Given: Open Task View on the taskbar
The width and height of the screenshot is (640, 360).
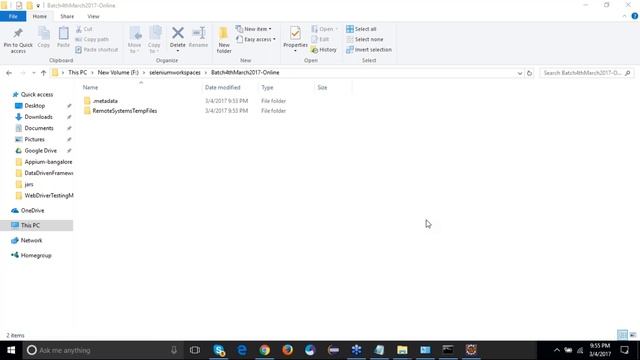Looking at the screenshot, I should tap(195, 350).
